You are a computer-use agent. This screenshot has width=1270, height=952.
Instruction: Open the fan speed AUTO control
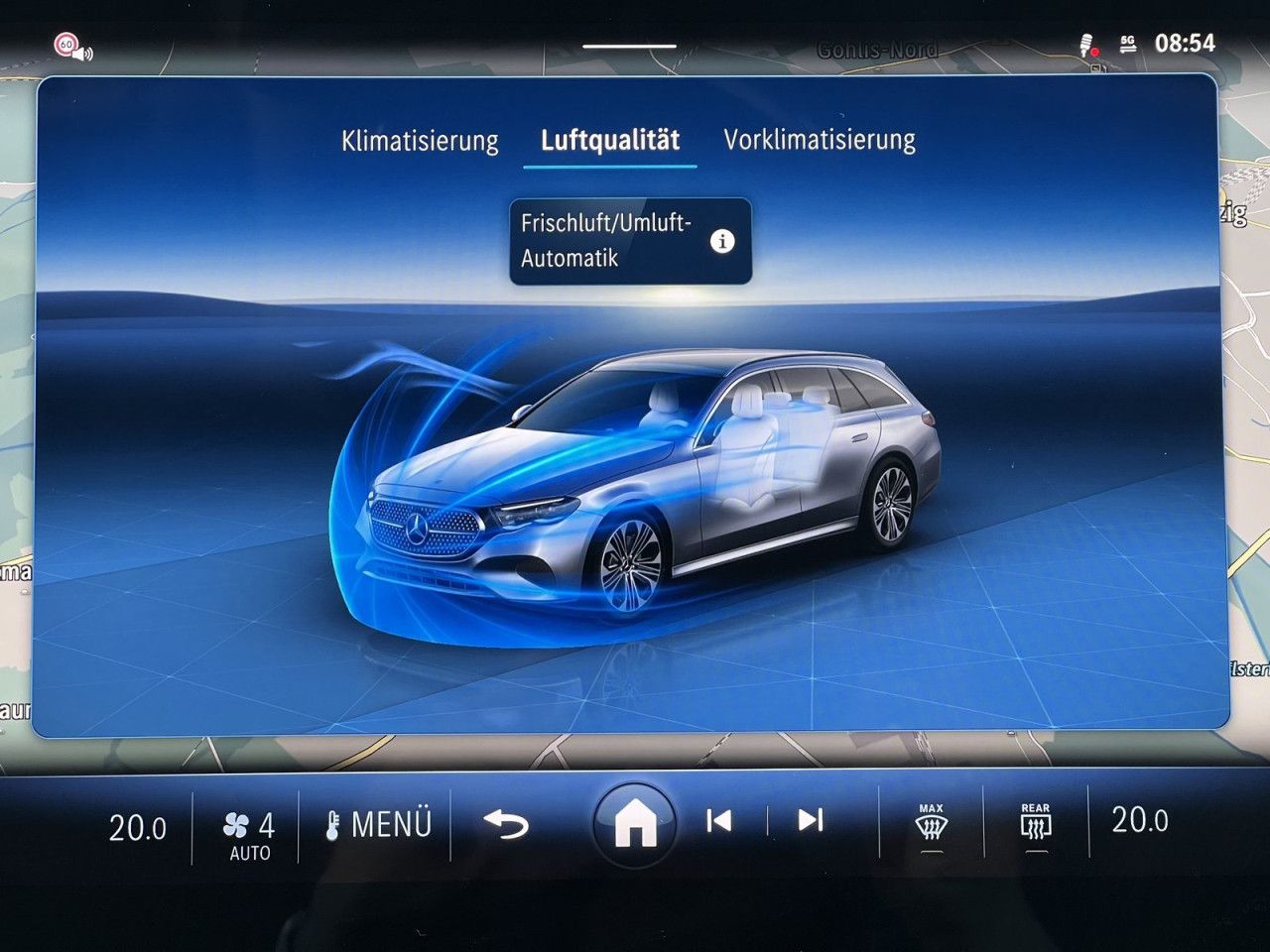click(x=249, y=835)
